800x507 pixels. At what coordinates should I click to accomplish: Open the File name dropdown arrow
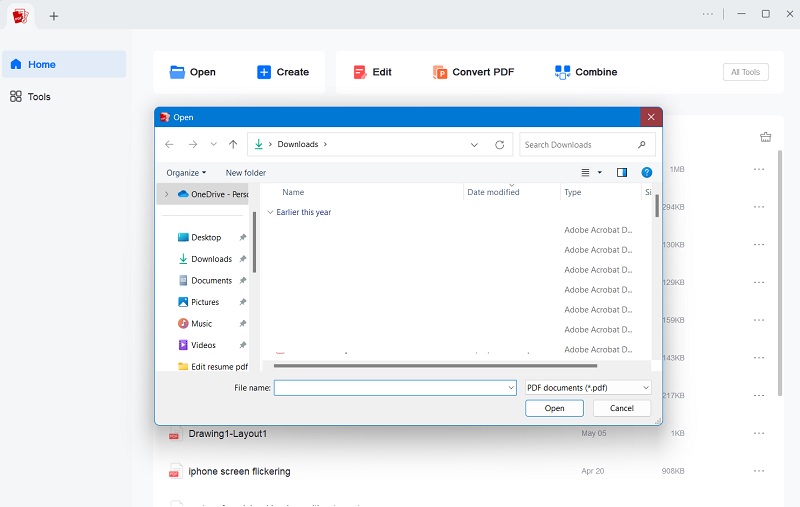511,388
